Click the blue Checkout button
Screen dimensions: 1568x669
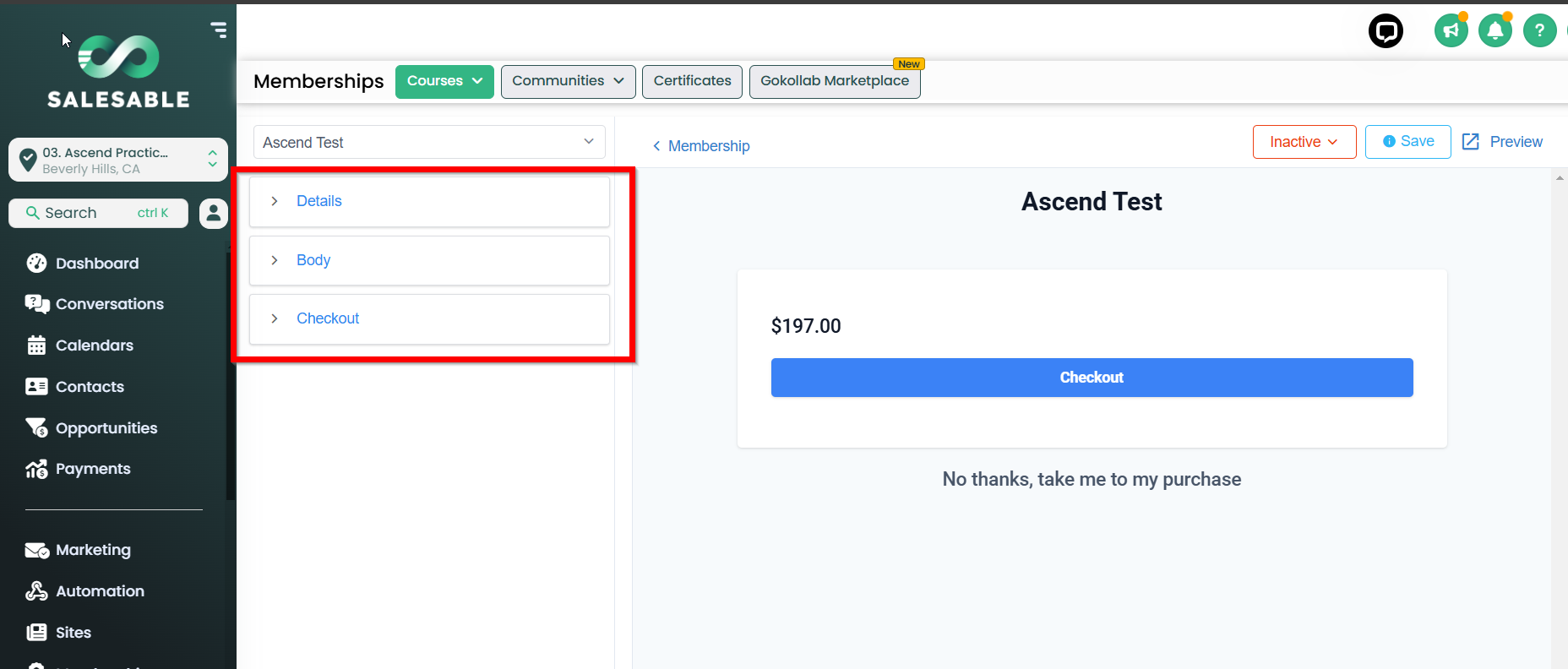click(x=1092, y=378)
